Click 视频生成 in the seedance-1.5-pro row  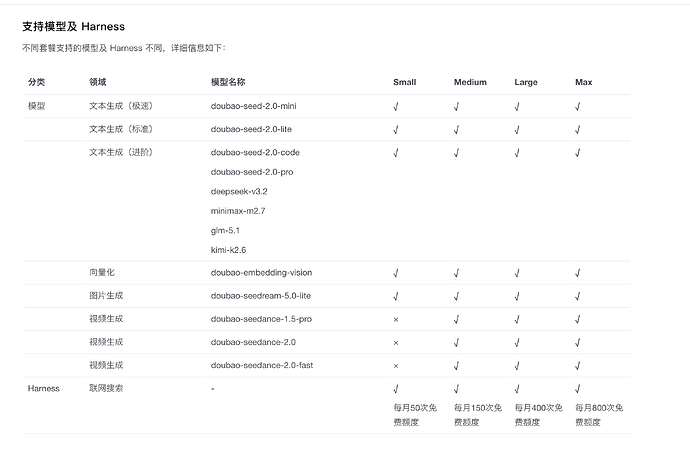[106, 319]
